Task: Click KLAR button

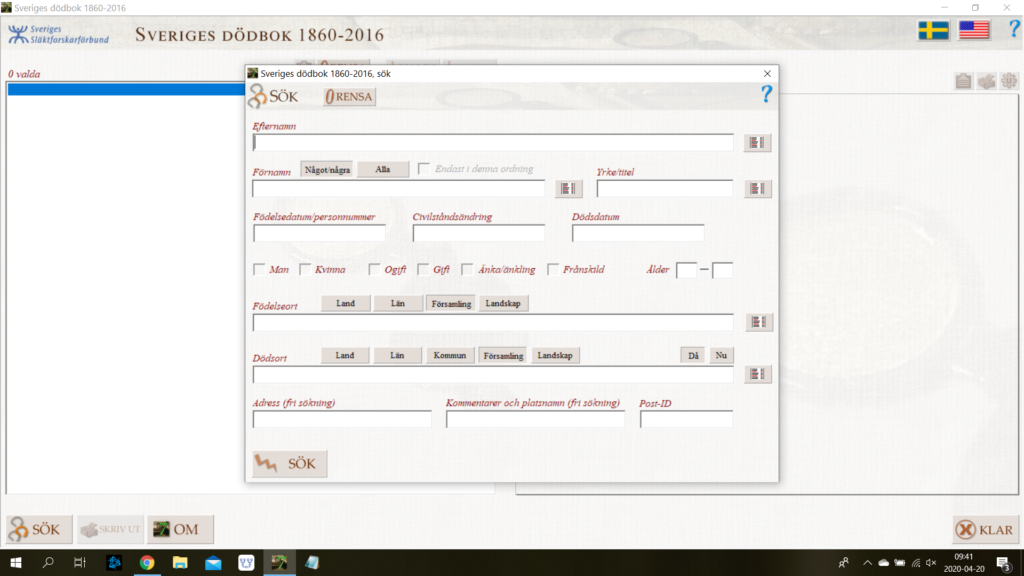Action: tap(985, 530)
